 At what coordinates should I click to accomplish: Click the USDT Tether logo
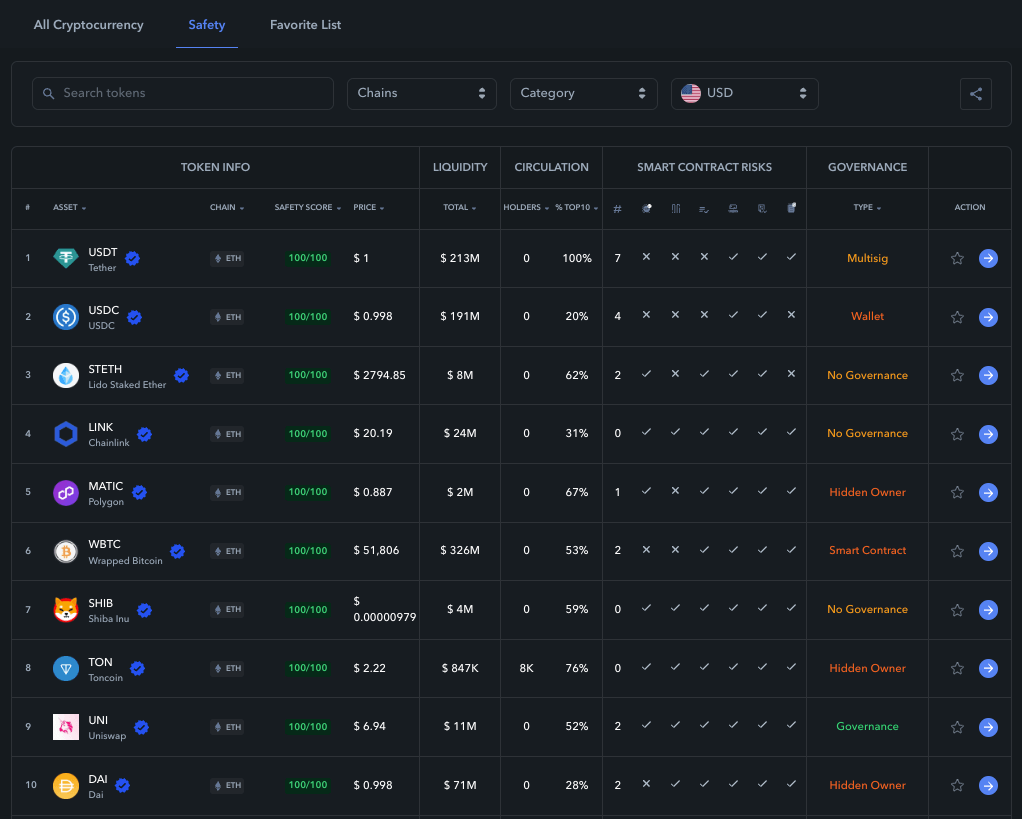pyautogui.click(x=66, y=258)
